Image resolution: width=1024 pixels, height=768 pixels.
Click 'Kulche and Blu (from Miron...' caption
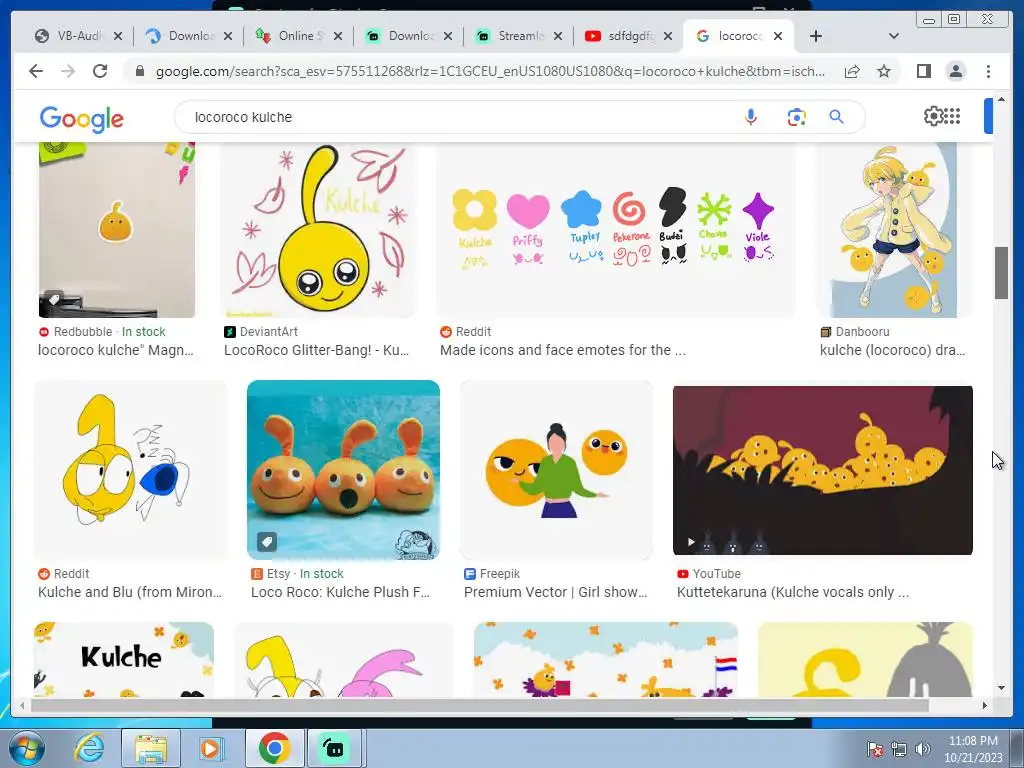[x=130, y=592]
